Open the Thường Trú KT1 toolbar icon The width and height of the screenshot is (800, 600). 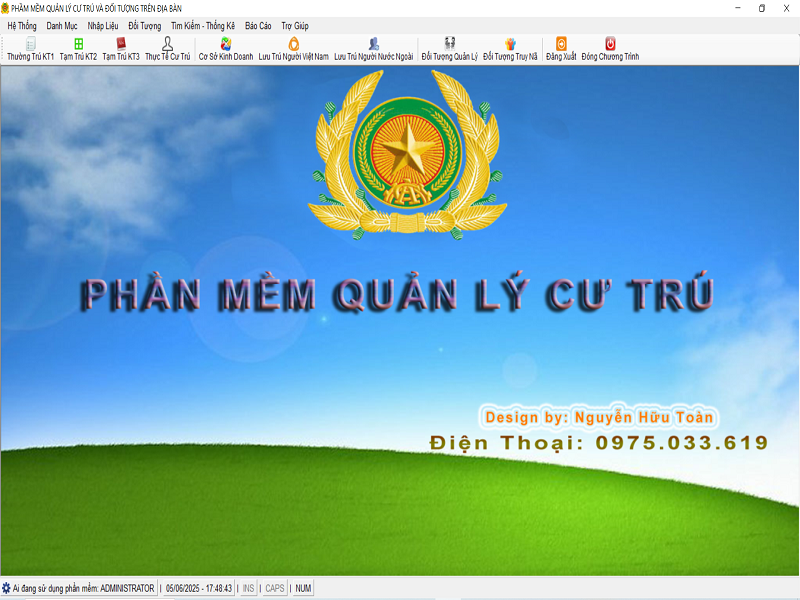click(x=30, y=44)
